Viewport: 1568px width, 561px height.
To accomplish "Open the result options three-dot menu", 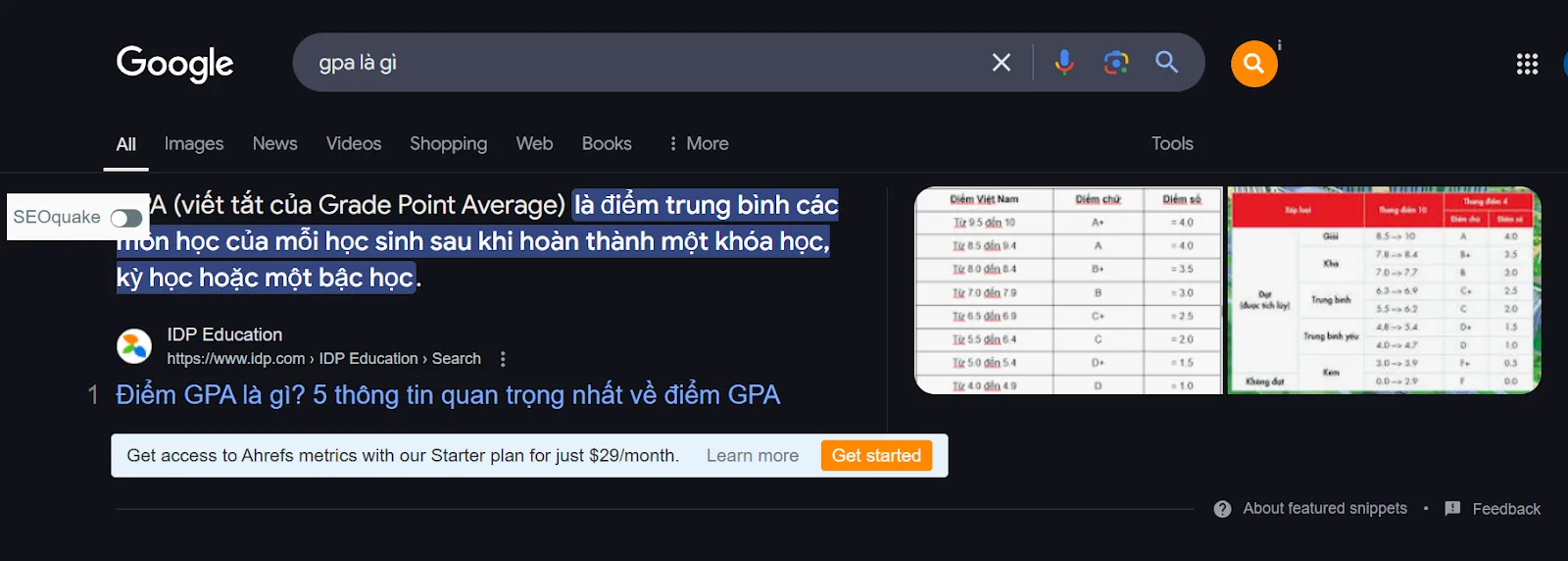I will 503,359.
